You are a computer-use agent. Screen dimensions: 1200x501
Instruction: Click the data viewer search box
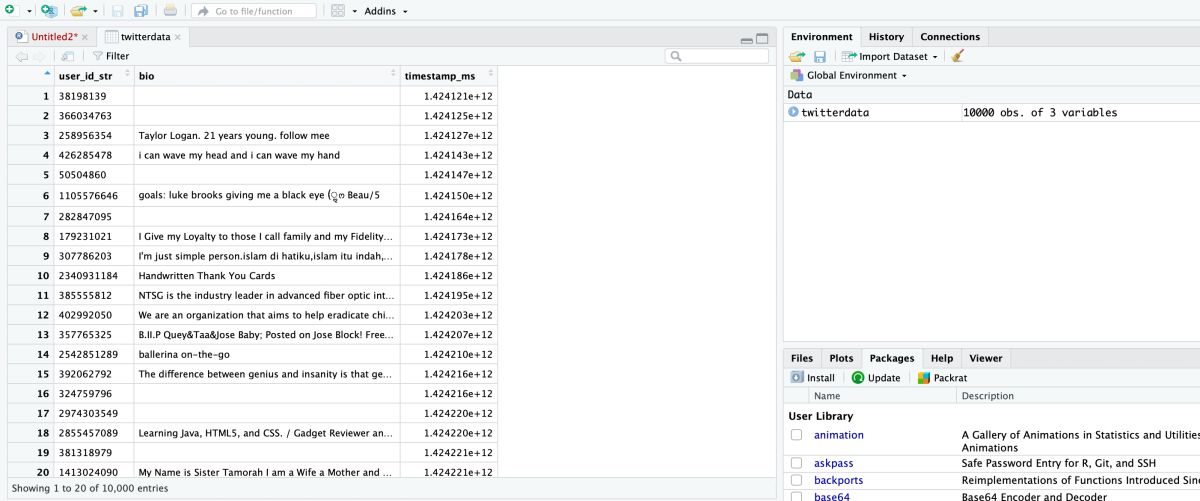pos(717,57)
